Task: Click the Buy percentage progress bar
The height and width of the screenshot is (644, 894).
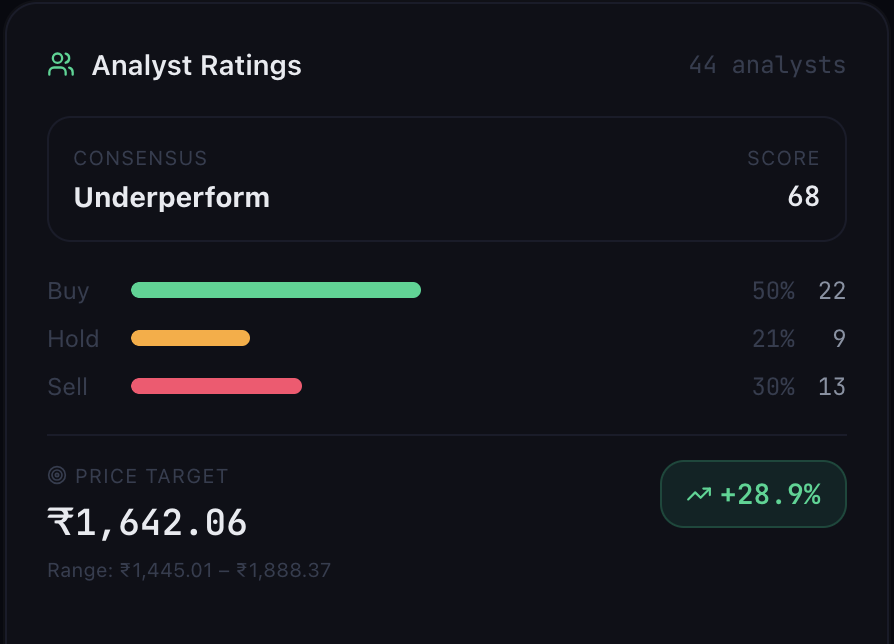Action: (x=276, y=290)
